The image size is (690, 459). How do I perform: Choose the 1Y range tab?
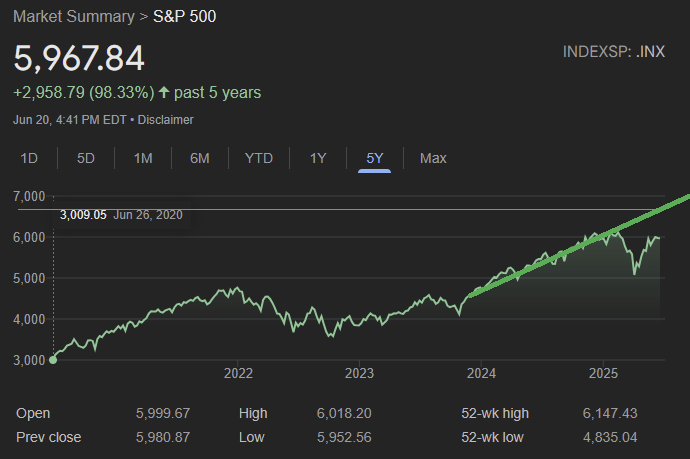click(318, 158)
